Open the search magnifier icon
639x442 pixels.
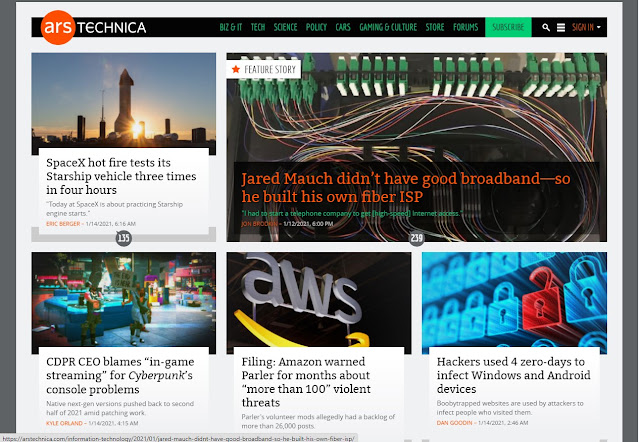click(546, 27)
